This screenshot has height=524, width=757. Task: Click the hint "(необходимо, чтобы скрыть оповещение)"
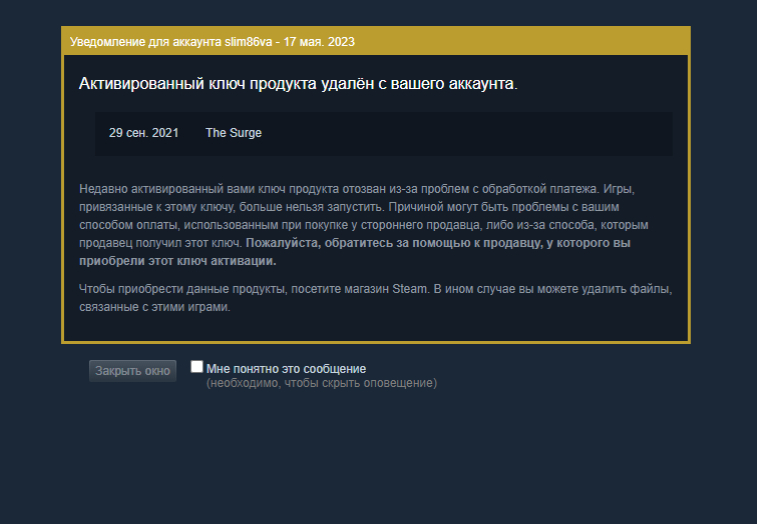(x=322, y=383)
